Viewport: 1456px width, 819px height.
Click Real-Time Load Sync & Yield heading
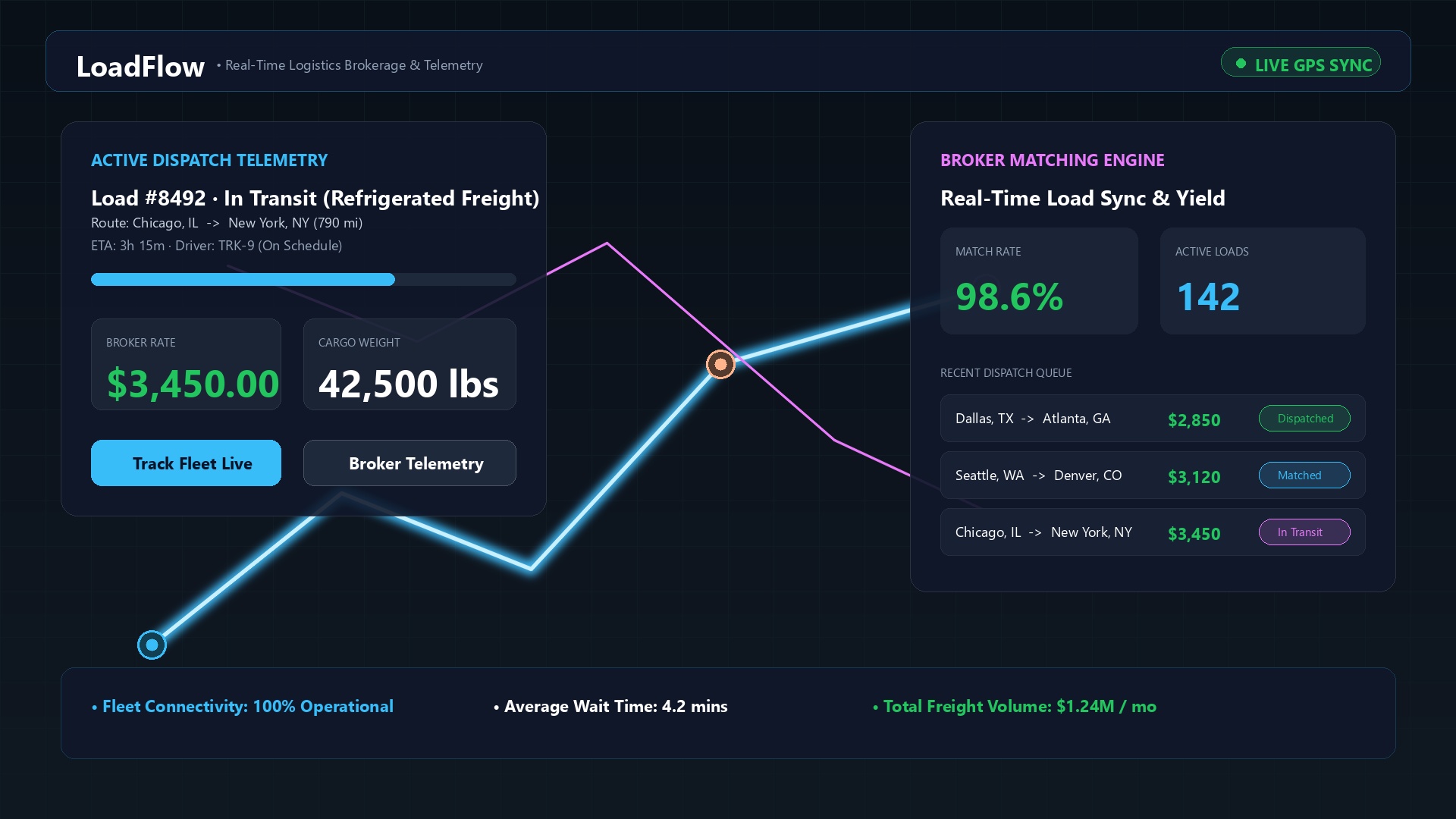coord(1082,198)
